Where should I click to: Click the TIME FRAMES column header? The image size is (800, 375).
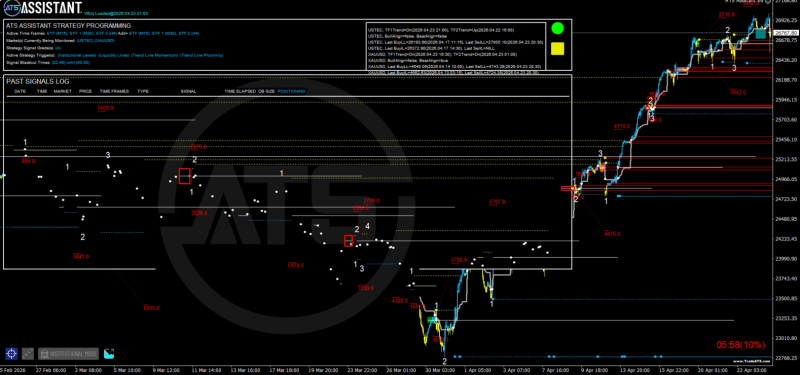coord(114,91)
